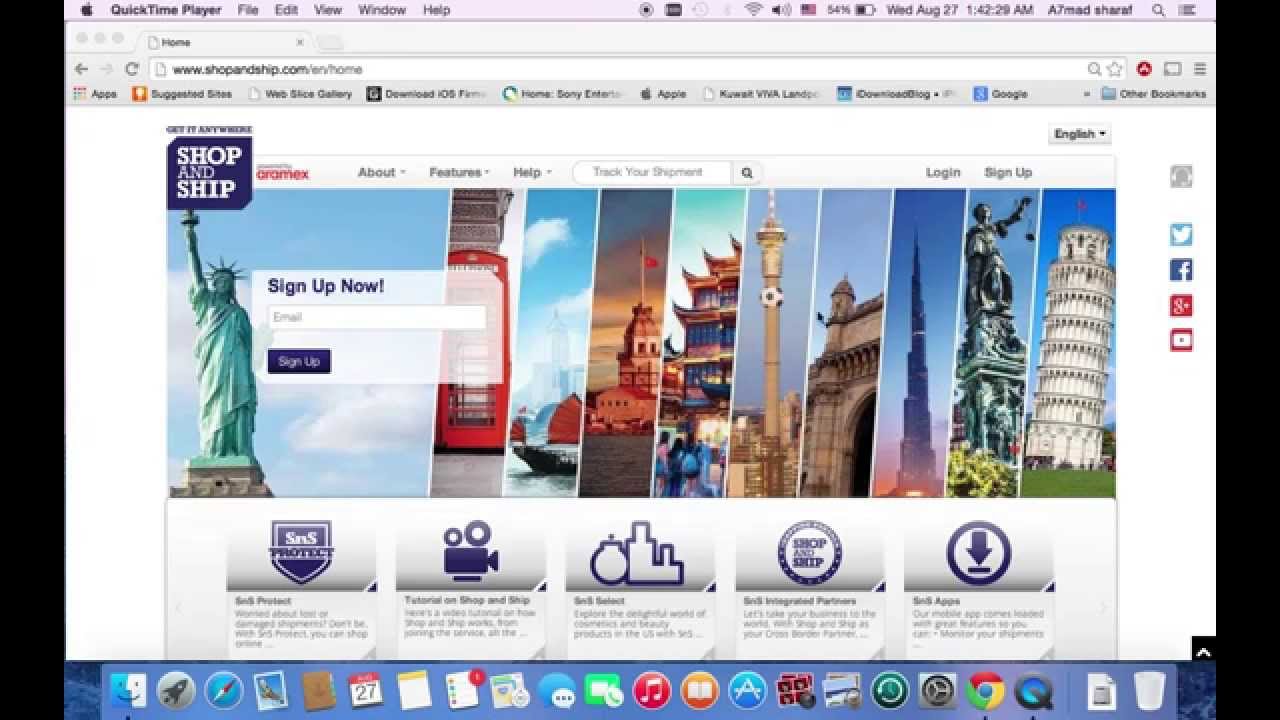Open the View menu
This screenshot has height=720, width=1280.
pyautogui.click(x=328, y=10)
